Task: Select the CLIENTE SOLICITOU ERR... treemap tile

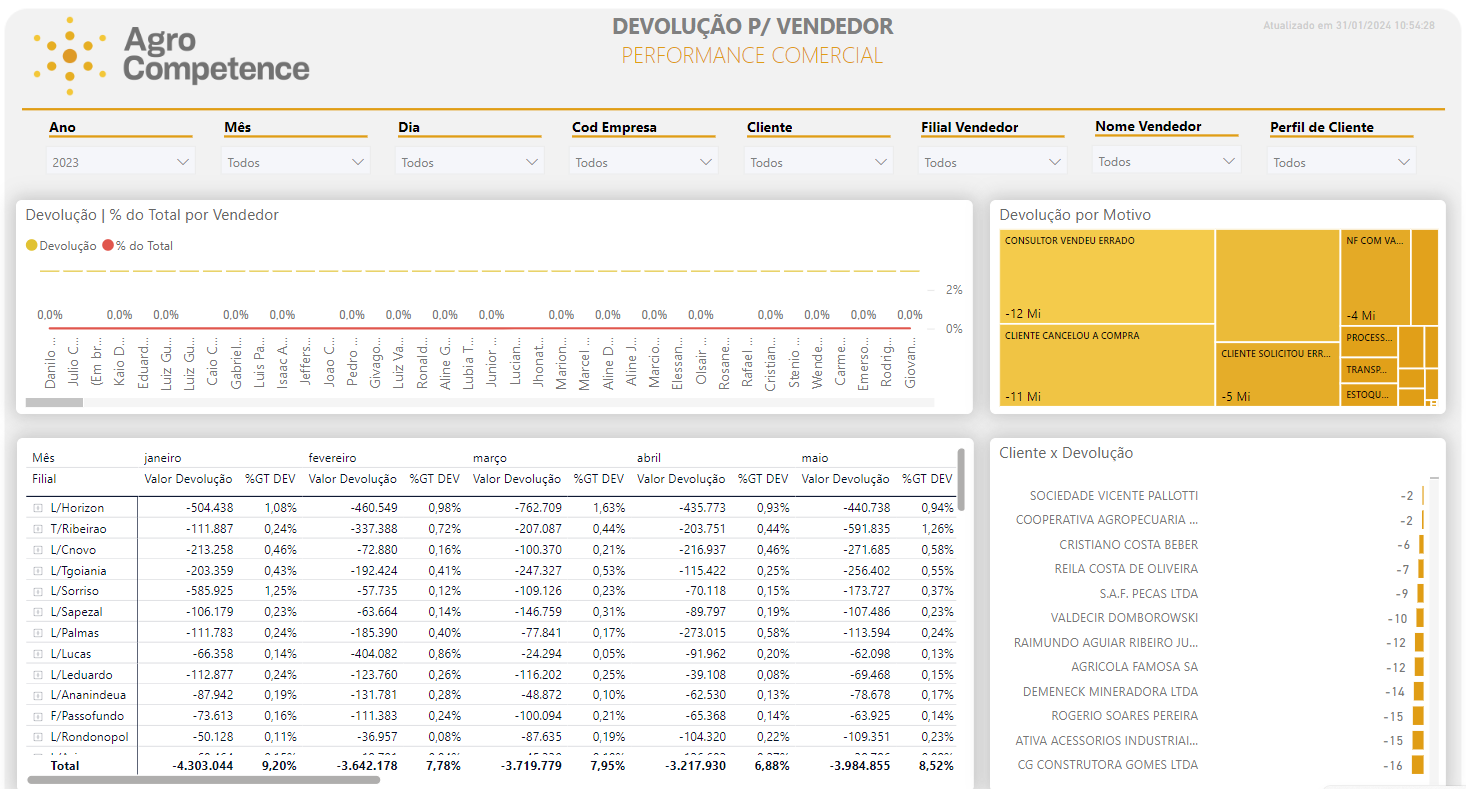Action: (1278, 375)
